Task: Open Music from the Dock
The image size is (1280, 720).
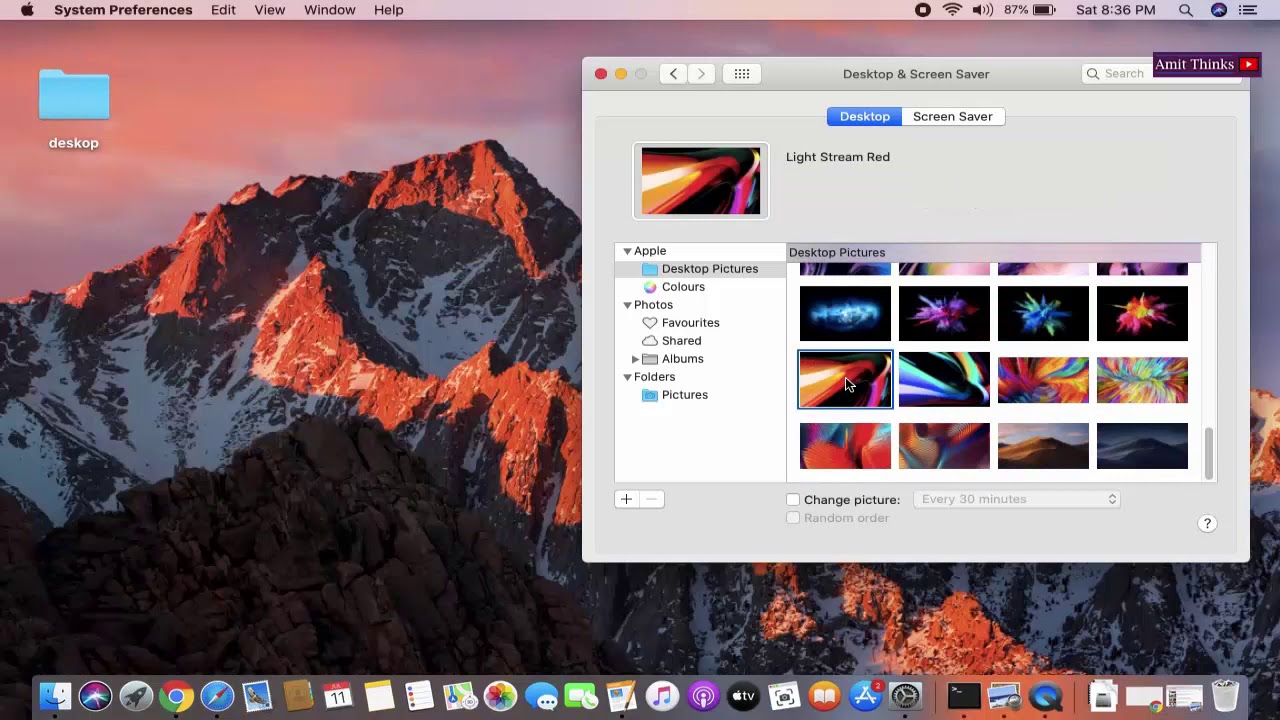Action: (663, 696)
